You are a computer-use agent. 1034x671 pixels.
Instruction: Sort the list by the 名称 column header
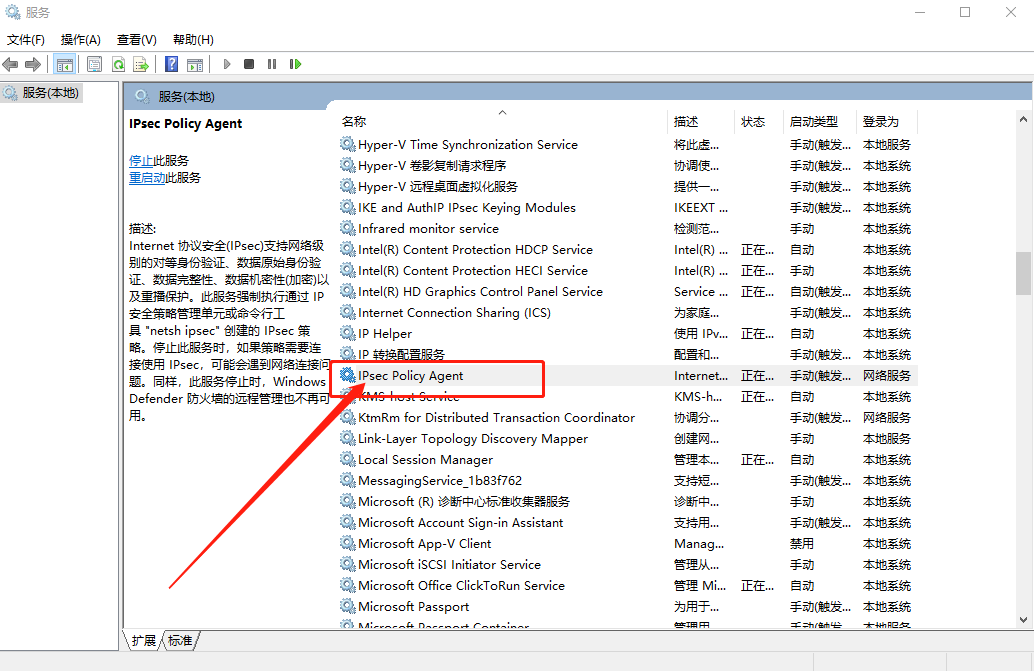click(354, 122)
